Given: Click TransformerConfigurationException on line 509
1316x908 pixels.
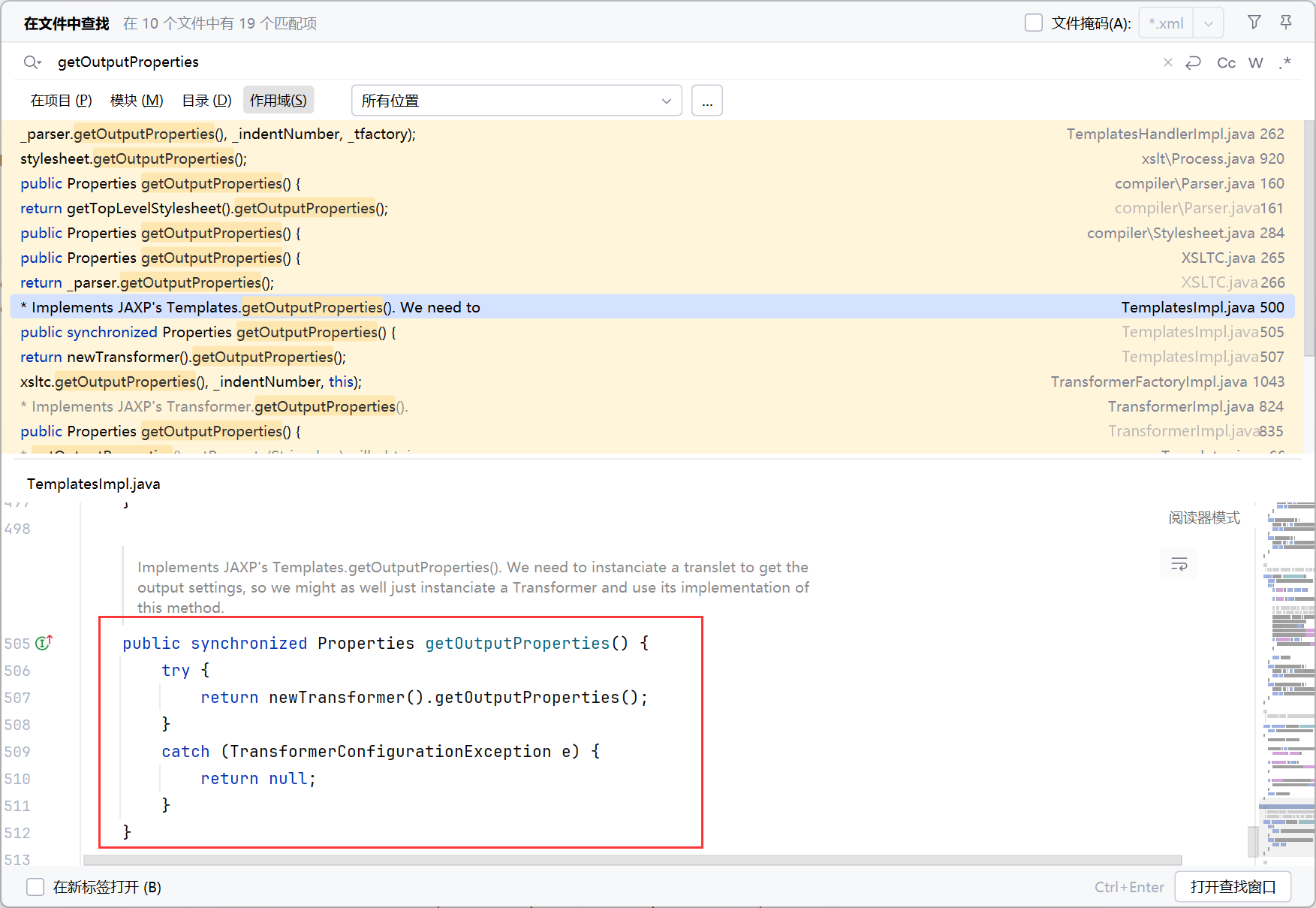Looking at the screenshot, I should pyautogui.click(x=390, y=752).
